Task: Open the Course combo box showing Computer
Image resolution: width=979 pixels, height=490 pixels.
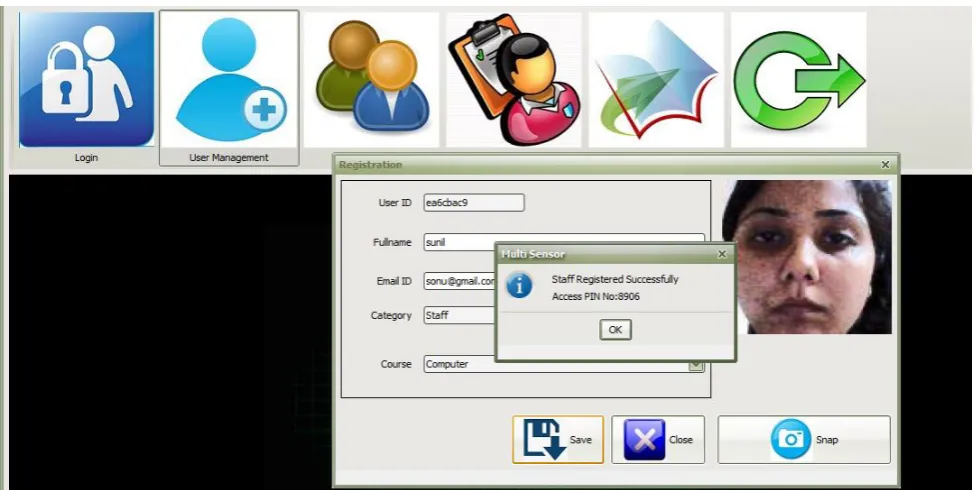Action: pos(564,364)
